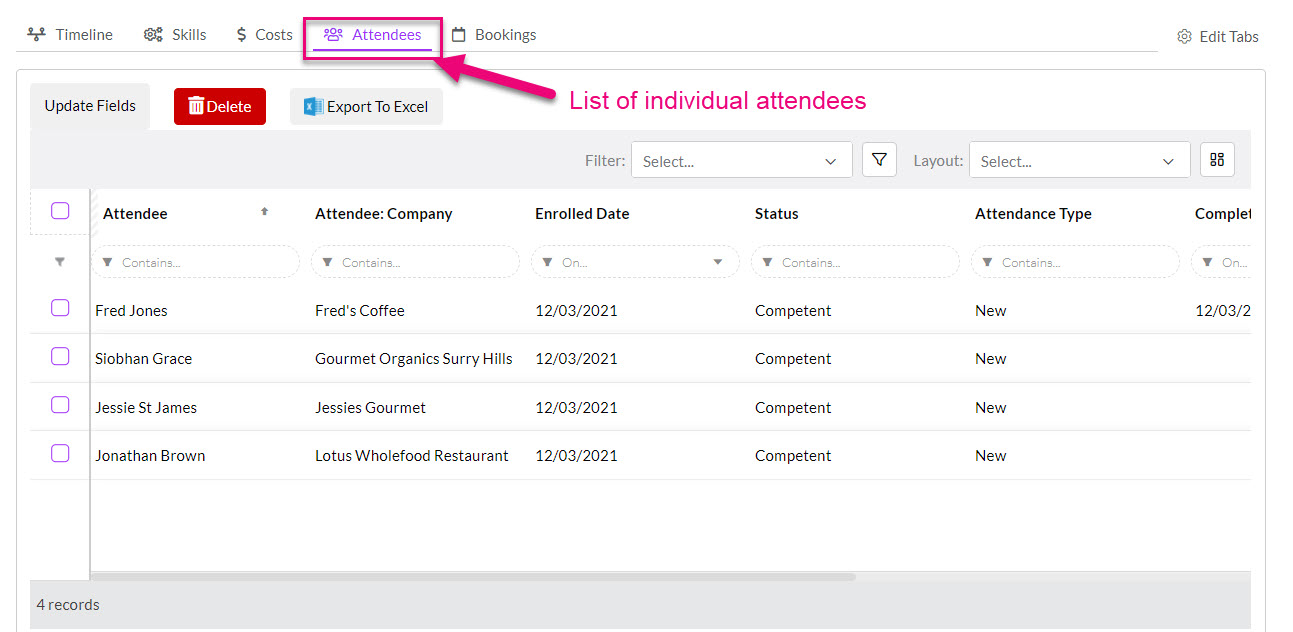Click the grid layout icon button

coord(1217,160)
